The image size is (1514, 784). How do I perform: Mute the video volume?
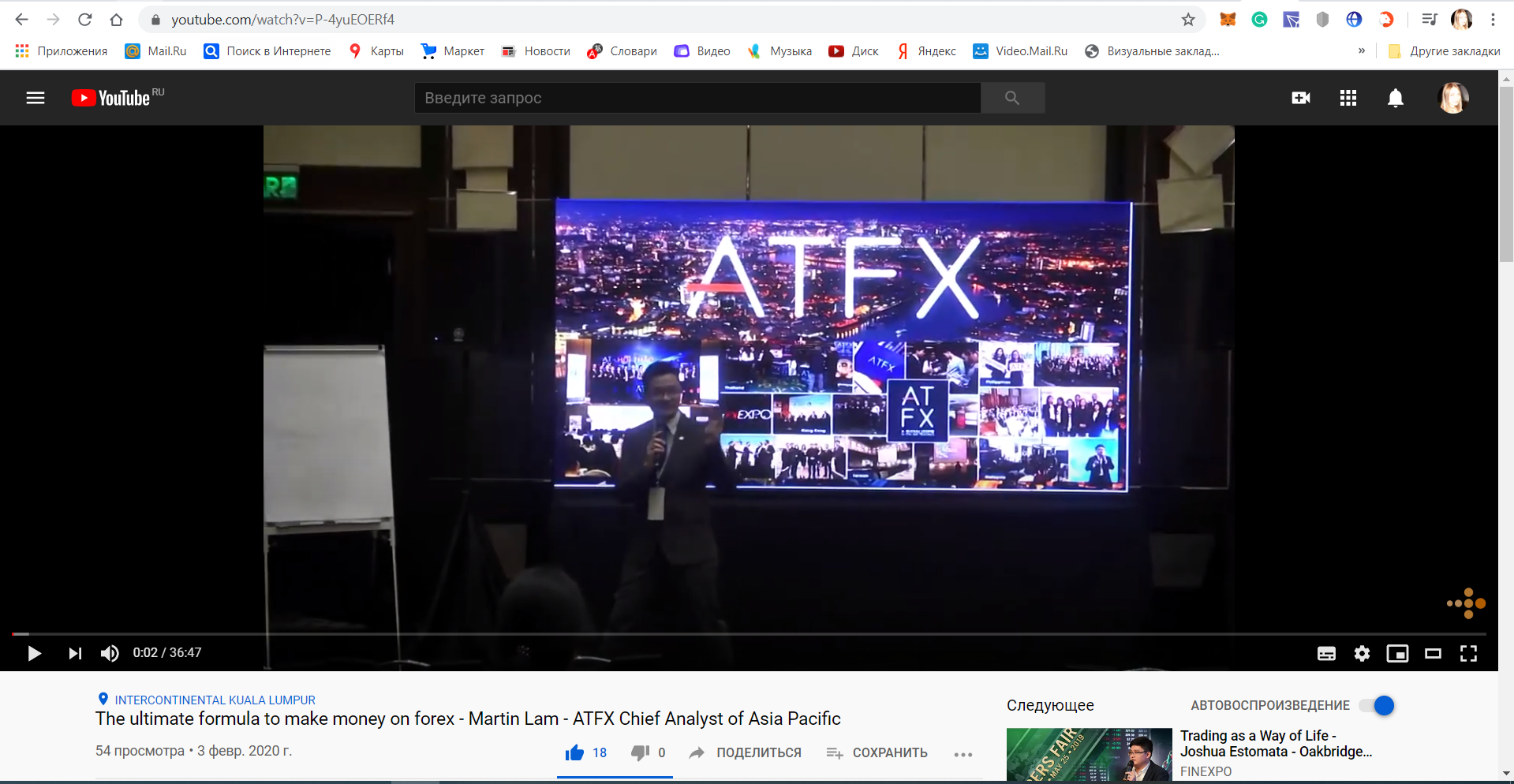click(x=110, y=653)
